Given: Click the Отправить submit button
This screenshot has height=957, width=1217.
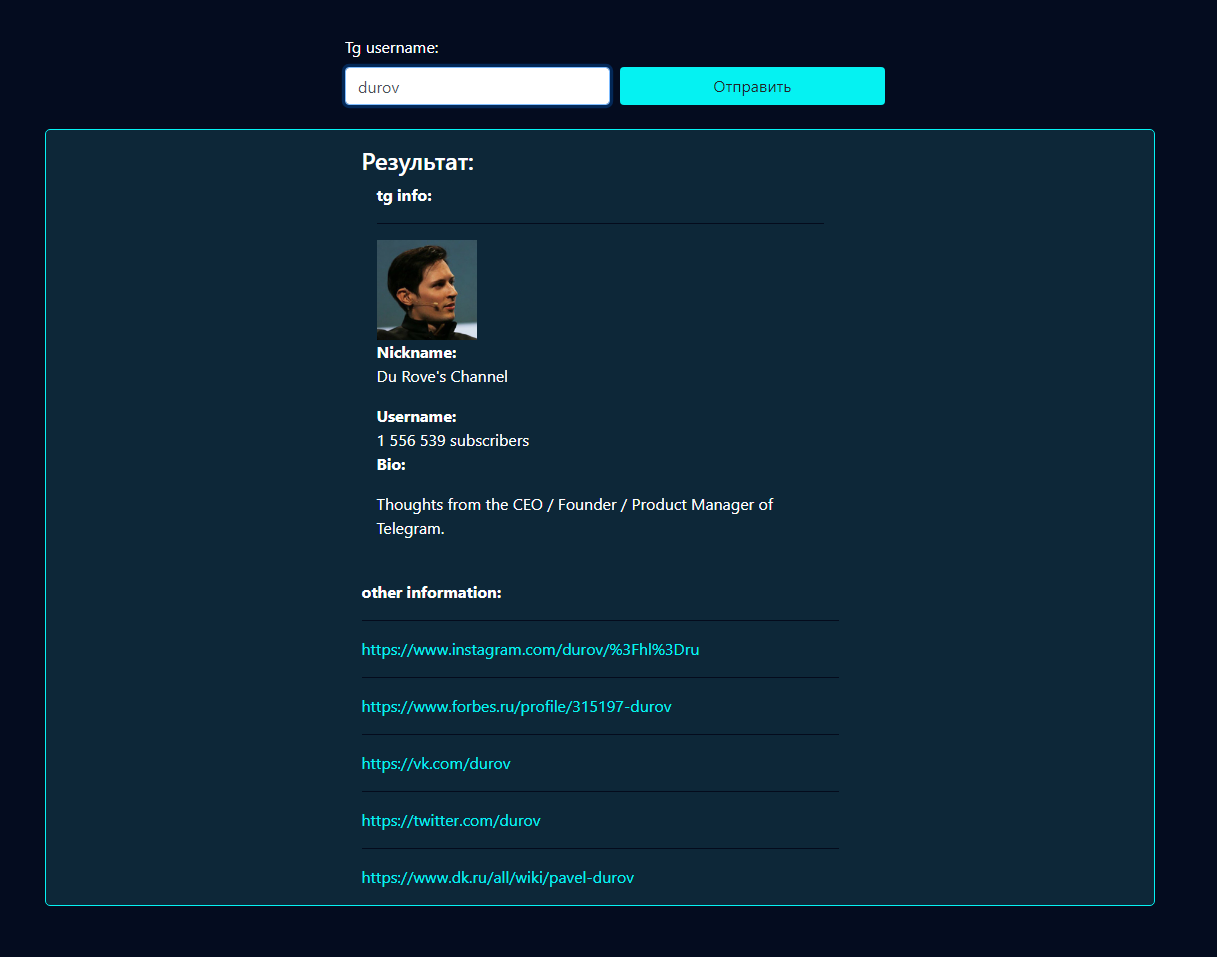Looking at the screenshot, I should click(x=752, y=86).
